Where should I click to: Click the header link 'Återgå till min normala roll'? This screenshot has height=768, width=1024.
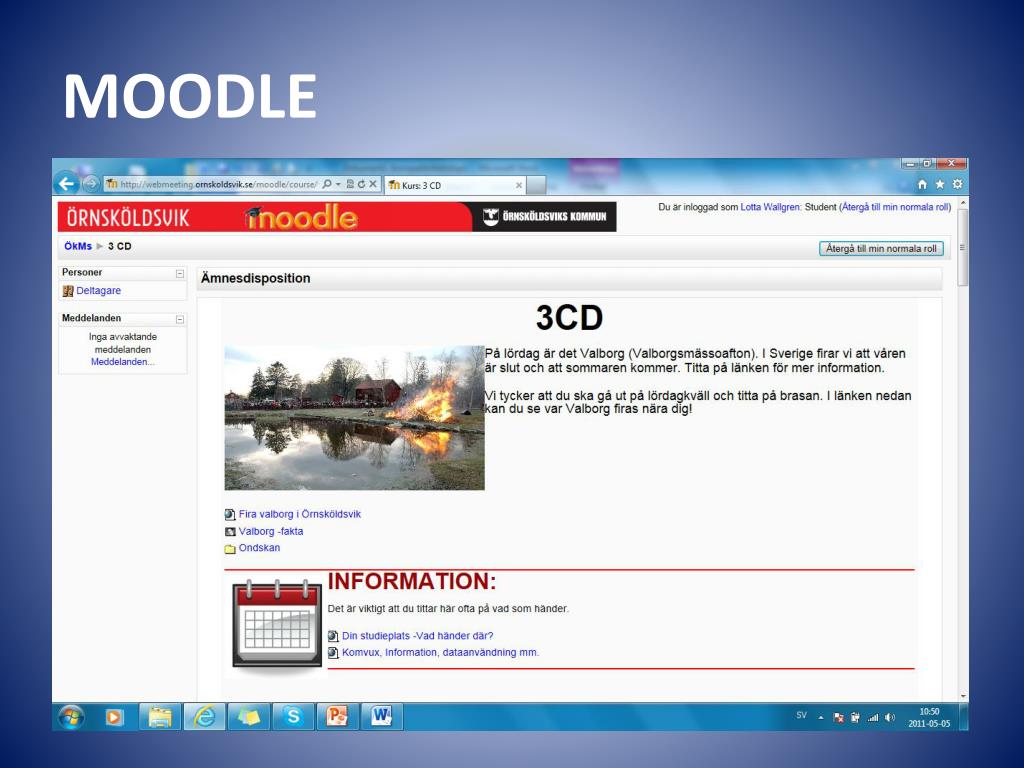pyautogui.click(x=895, y=207)
